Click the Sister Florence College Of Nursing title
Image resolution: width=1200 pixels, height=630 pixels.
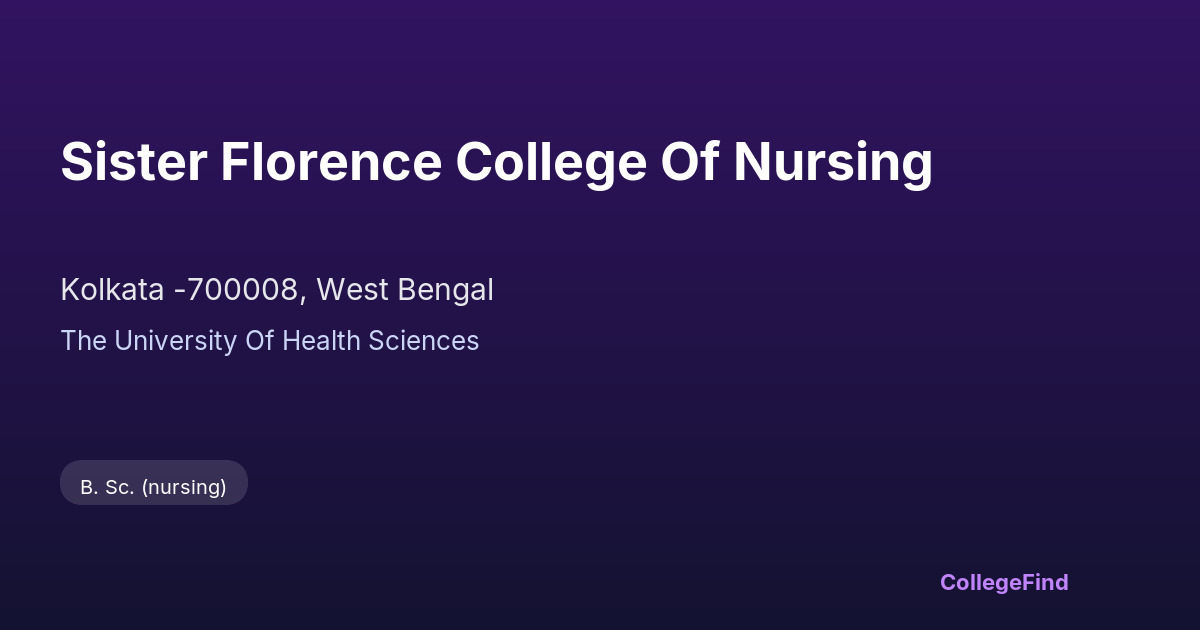[x=496, y=162]
